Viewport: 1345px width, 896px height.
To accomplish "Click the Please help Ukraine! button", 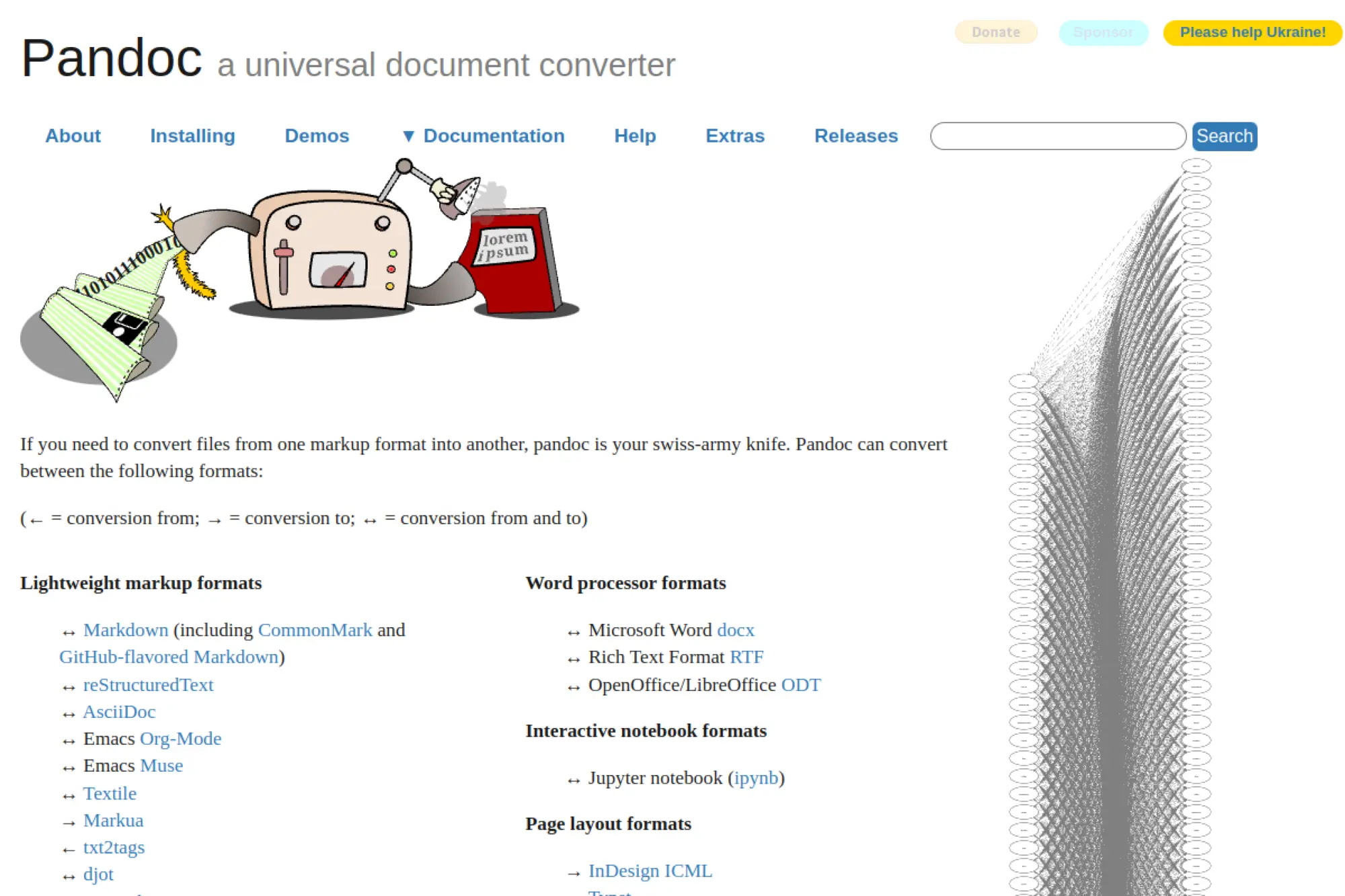I will point(1252,32).
